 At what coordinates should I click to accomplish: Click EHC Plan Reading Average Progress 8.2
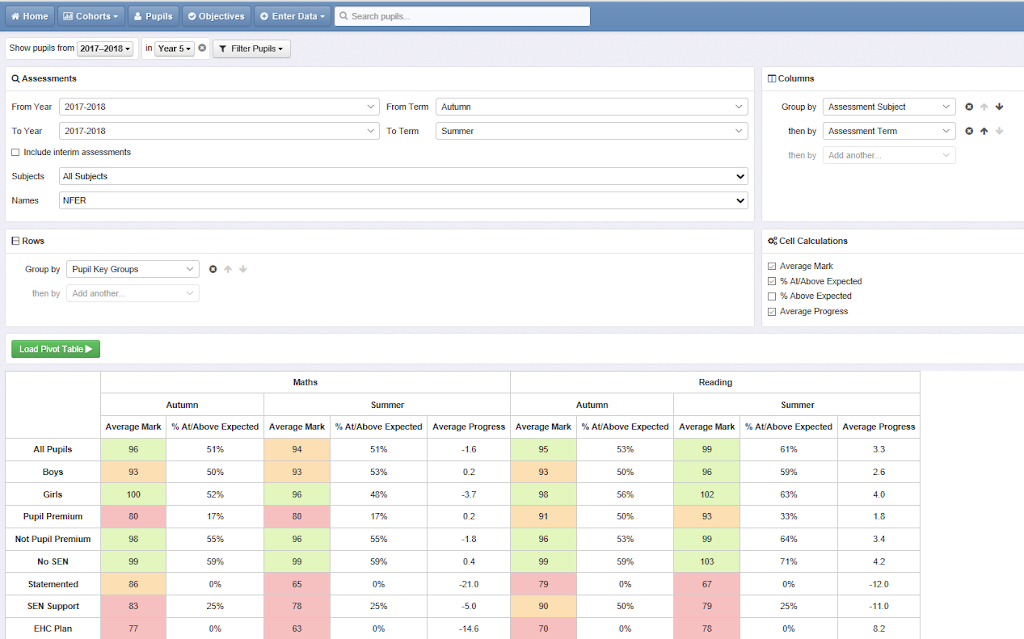coord(879,629)
